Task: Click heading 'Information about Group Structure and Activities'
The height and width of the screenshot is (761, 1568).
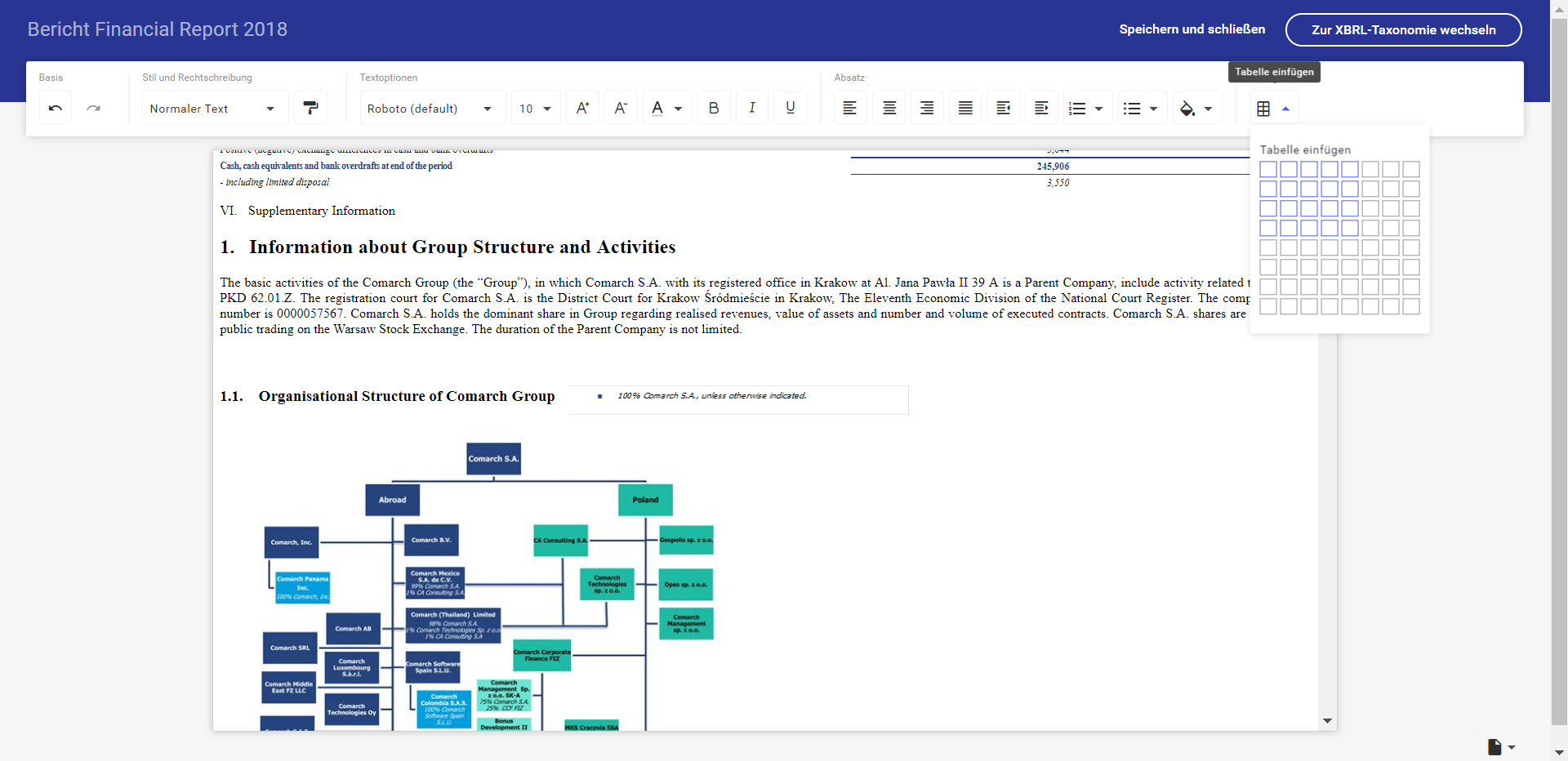Action: coord(462,247)
